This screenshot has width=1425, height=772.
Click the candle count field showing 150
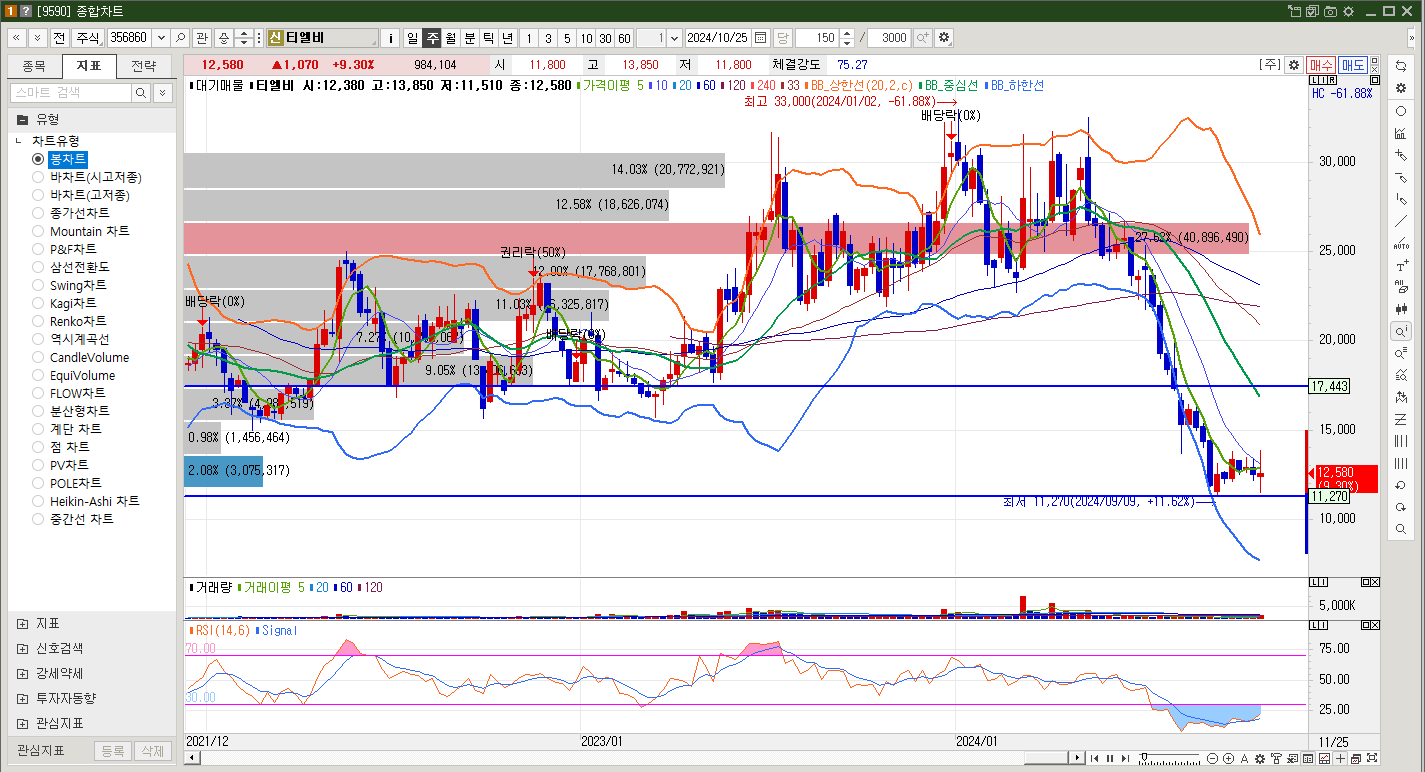pos(817,37)
